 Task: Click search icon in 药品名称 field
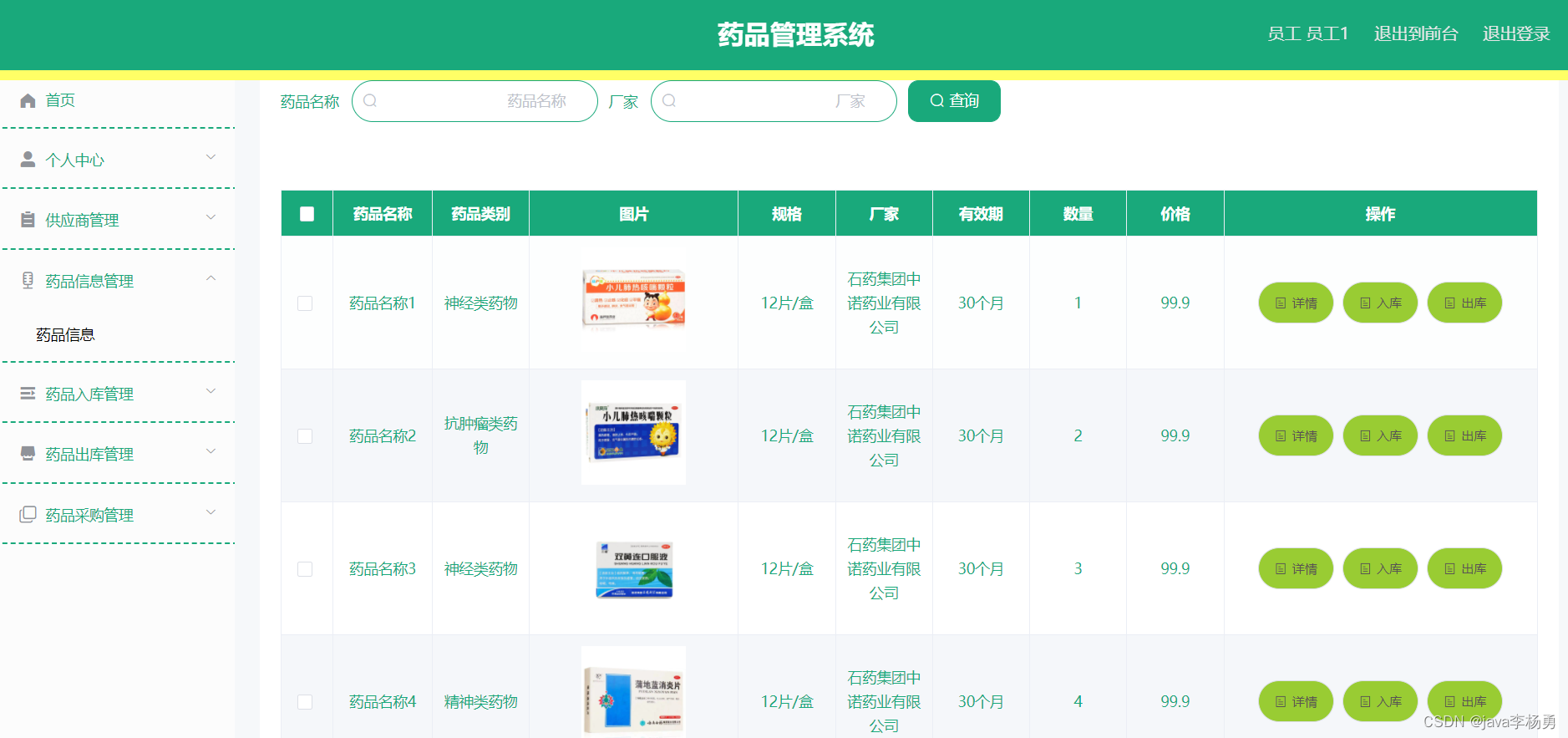point(370,100)
